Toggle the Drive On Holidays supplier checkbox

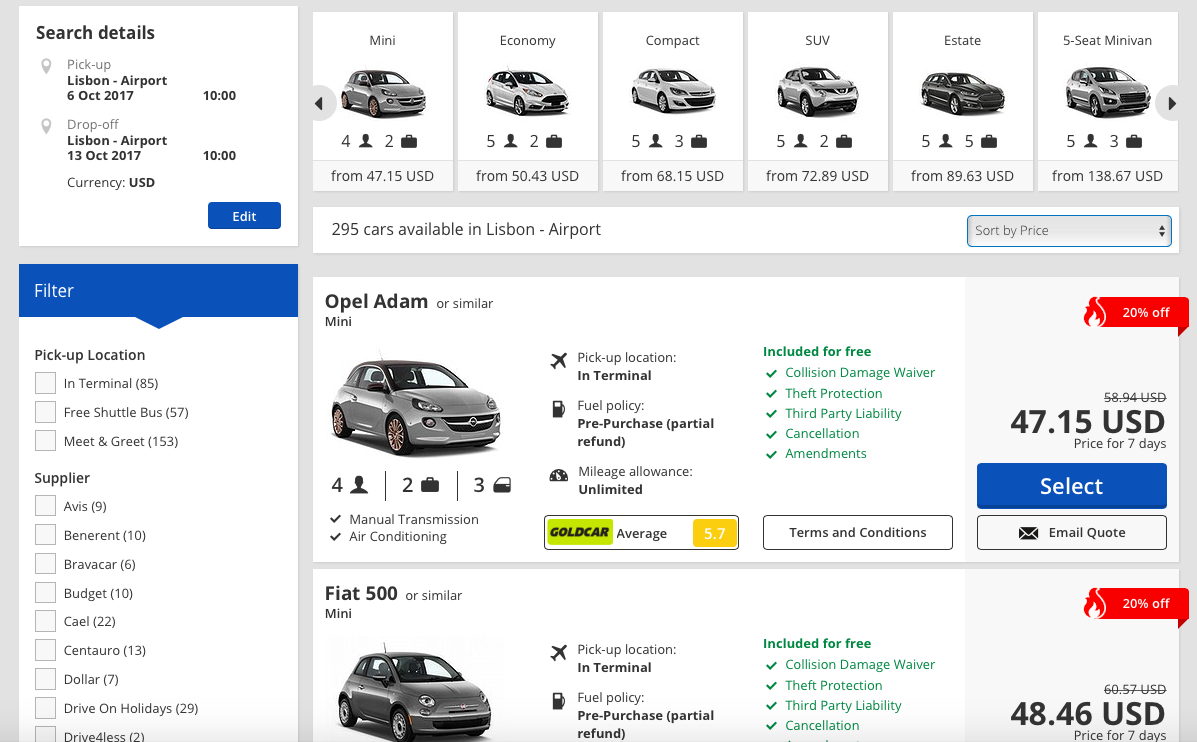(45, 708)
